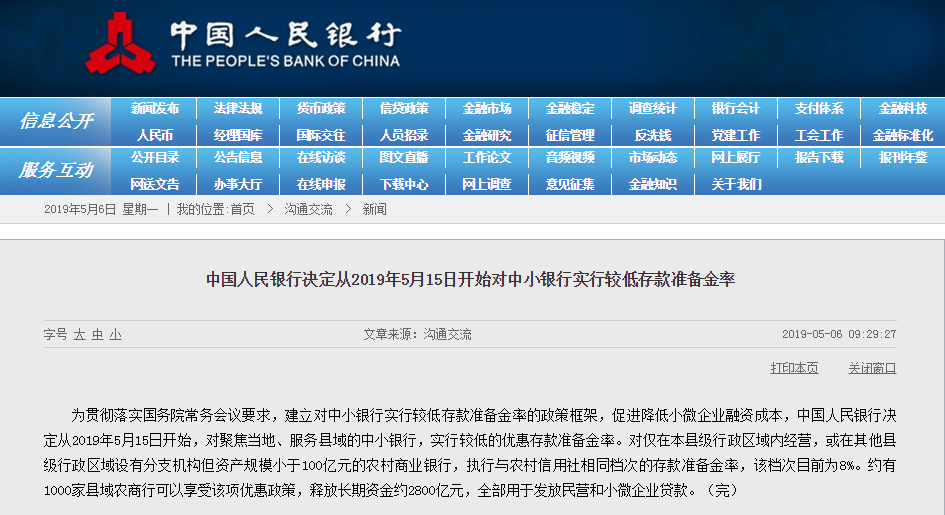Select 支付体系 in the navigation

[x=819, y=108]
